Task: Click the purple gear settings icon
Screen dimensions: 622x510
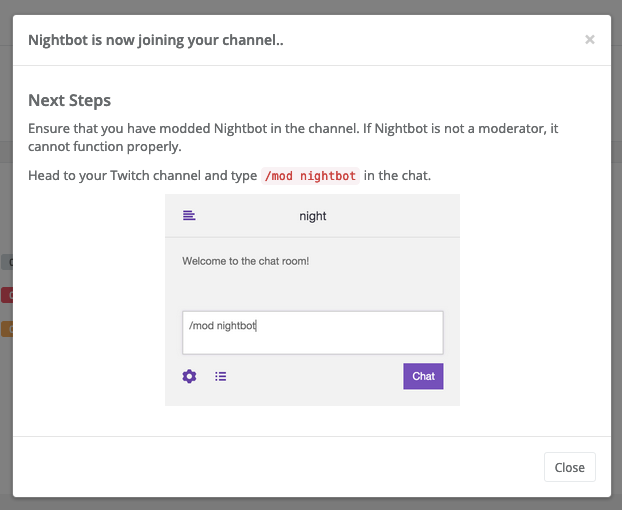Action: pyautogui.click(x=189, y=376)
